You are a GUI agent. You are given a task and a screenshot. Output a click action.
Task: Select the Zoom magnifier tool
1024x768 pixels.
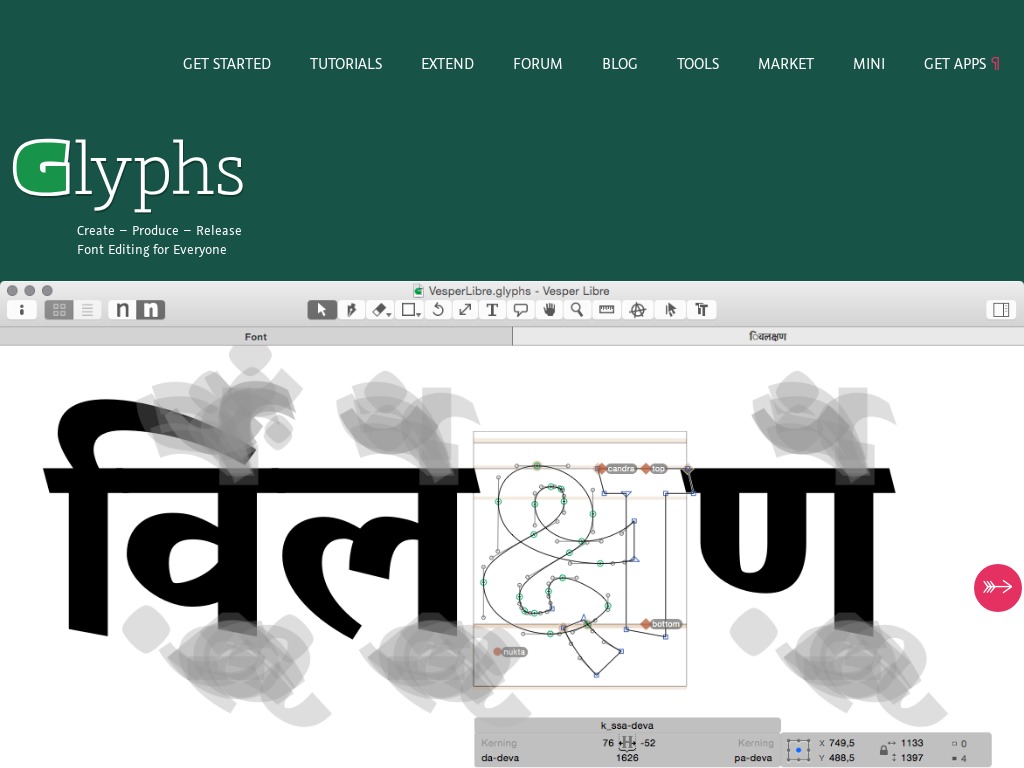click(x=577, y=310)
